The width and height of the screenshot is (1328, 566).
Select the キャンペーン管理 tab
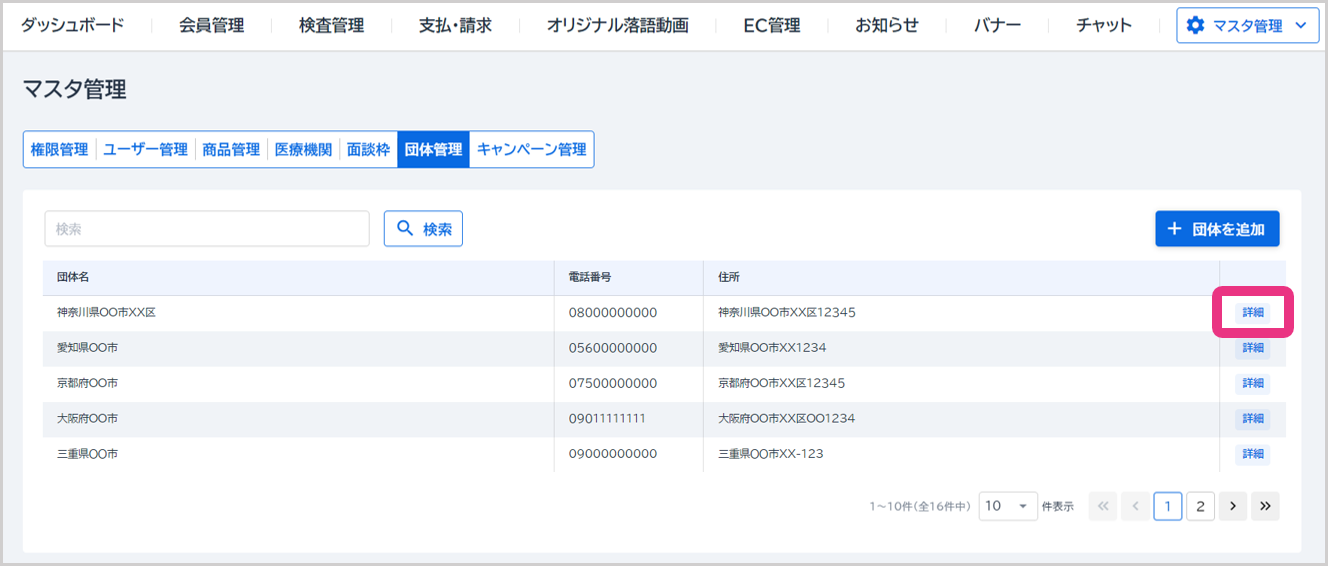click(531, 150)
